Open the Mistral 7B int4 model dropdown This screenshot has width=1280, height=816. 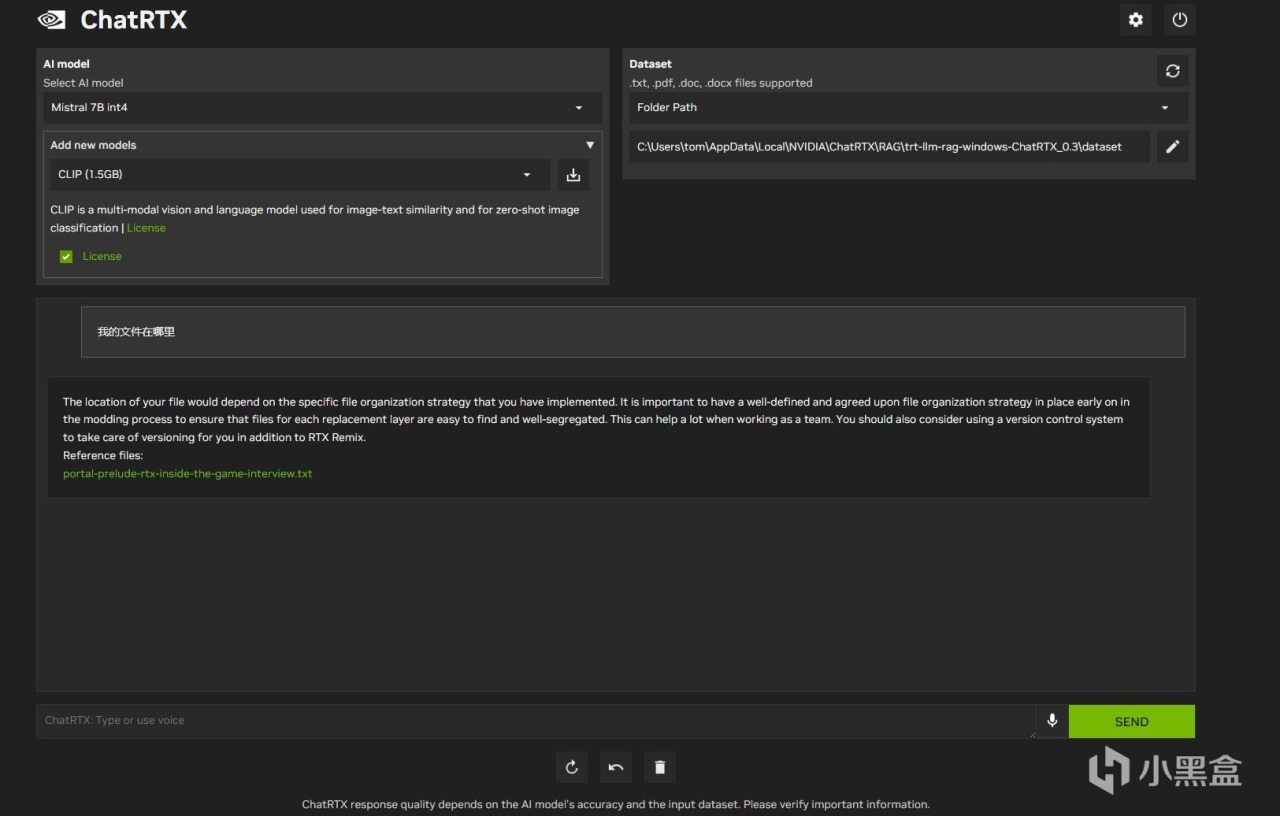(x=322, y=108)
